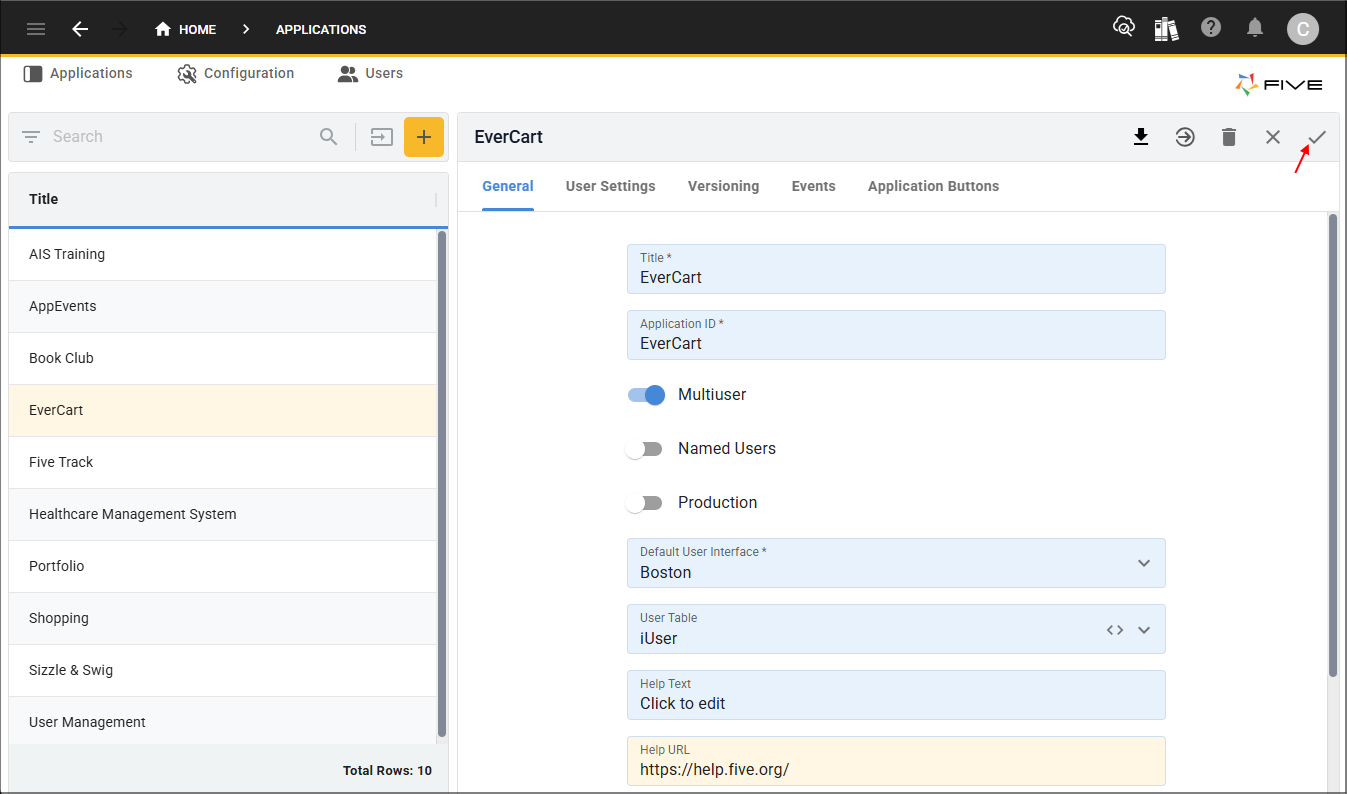The image size is (1347, 794).
Task: Open the Configuration menu
Action: 236,73
